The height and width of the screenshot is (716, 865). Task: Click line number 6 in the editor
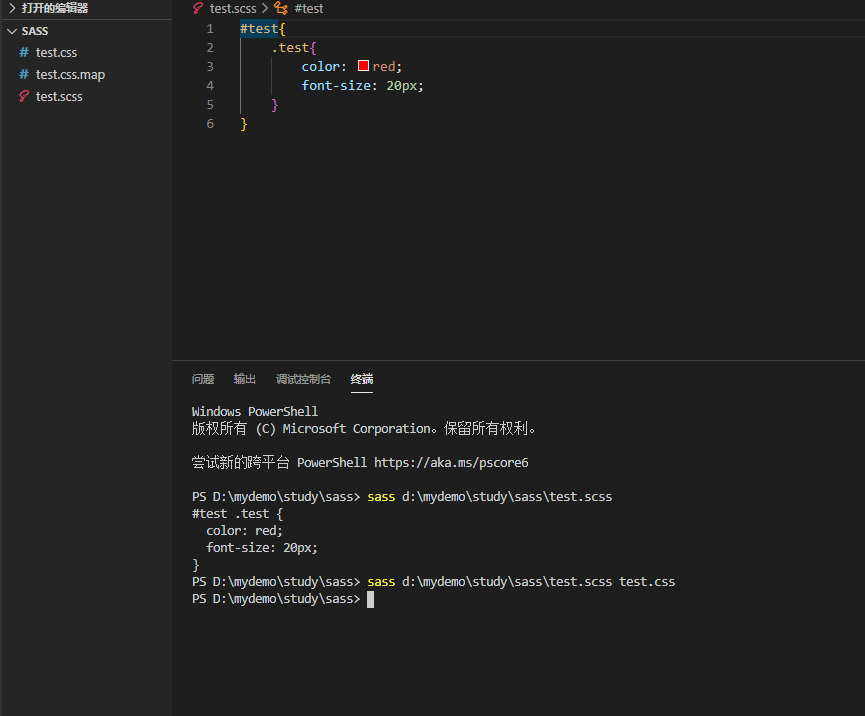210,124
